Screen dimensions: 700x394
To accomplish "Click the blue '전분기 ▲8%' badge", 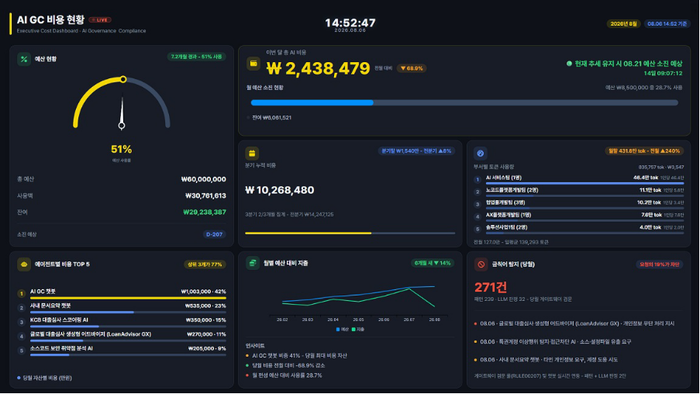I will 416,151.
